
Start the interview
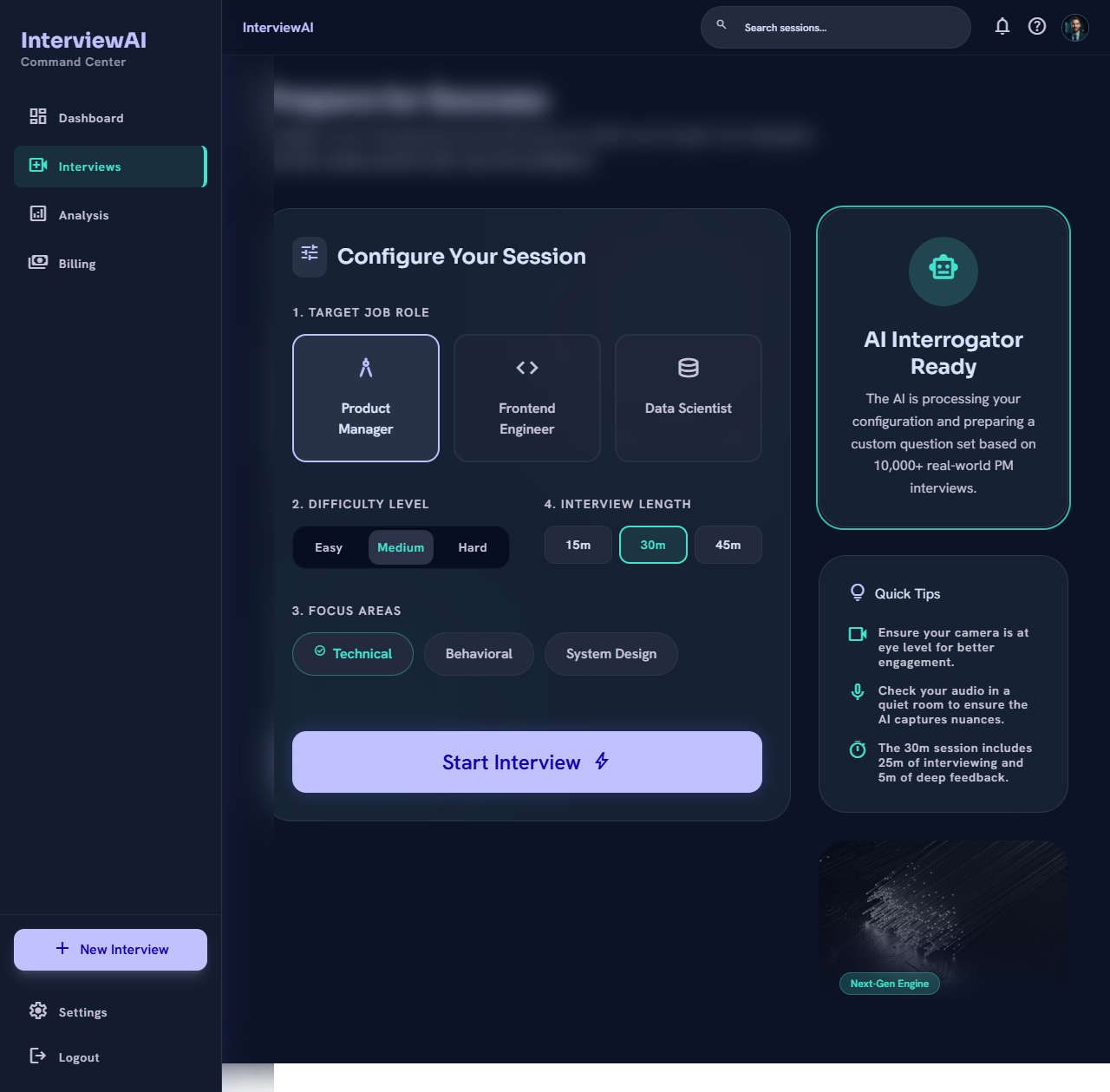pos(527,762)
